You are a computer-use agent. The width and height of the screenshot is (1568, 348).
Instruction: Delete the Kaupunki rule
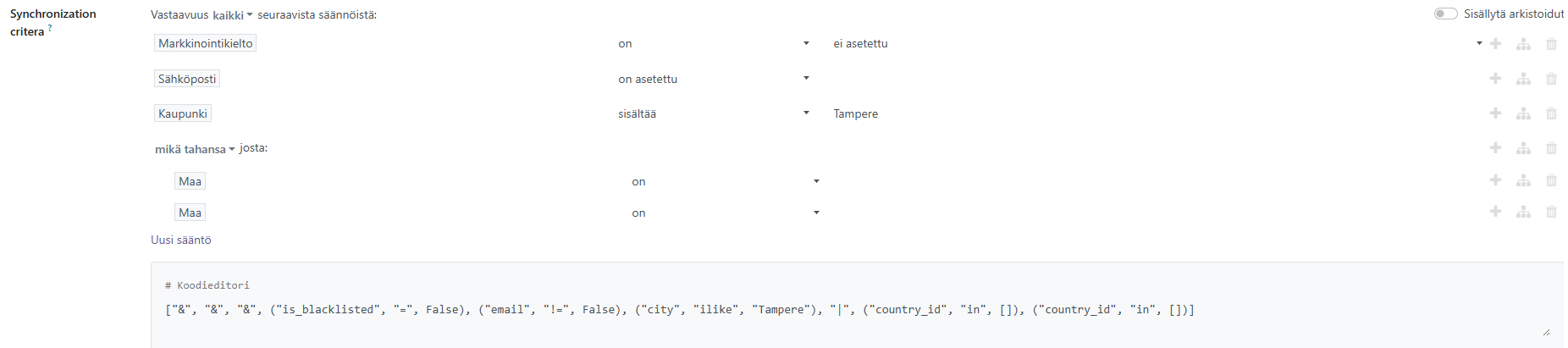click(x=1551, y=113)
